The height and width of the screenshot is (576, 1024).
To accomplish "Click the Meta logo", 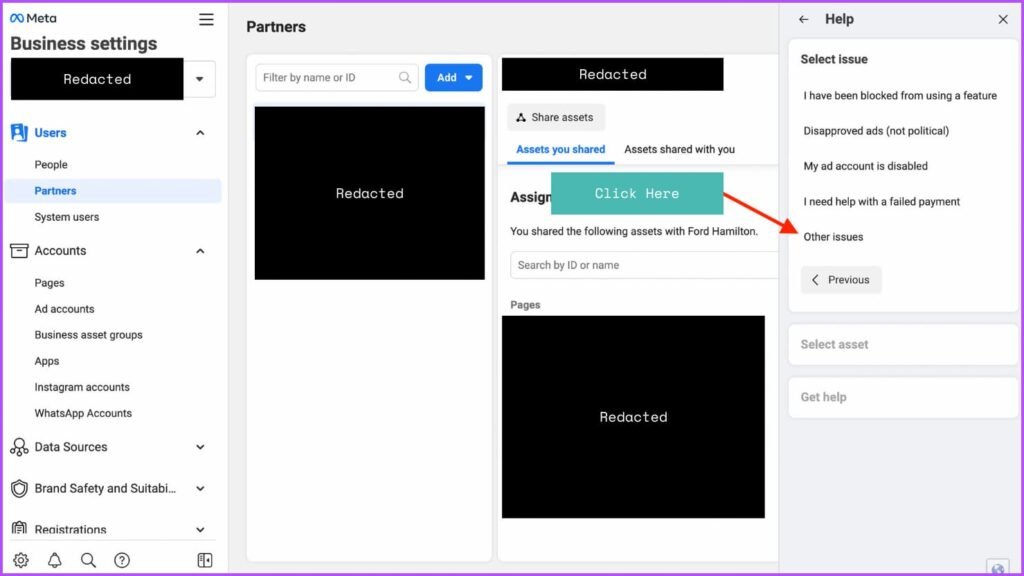I will pos(33,18).
